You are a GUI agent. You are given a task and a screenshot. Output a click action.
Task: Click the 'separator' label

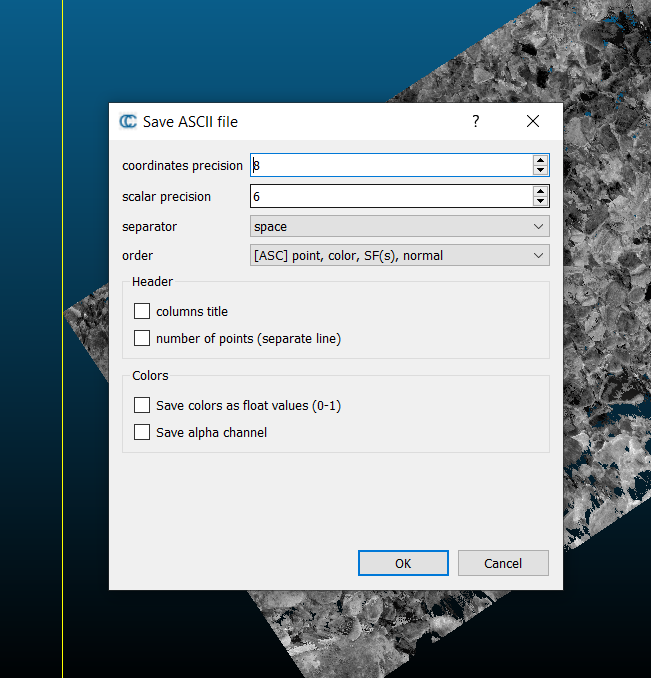coord(150,227)
